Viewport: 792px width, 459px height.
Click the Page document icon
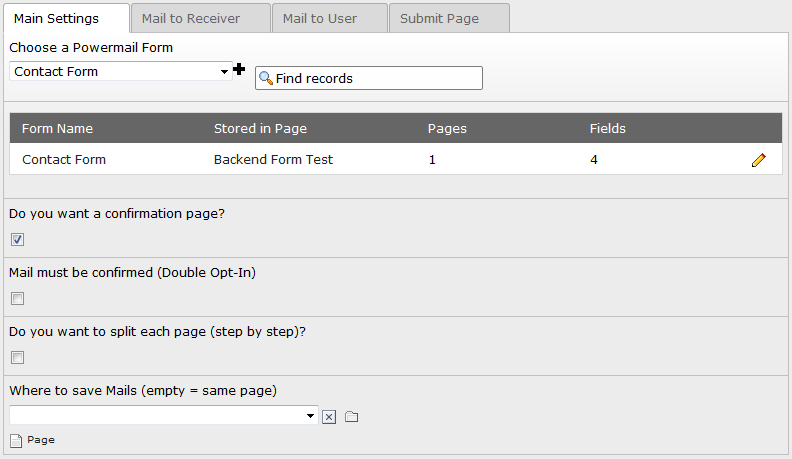click(15, 440)
